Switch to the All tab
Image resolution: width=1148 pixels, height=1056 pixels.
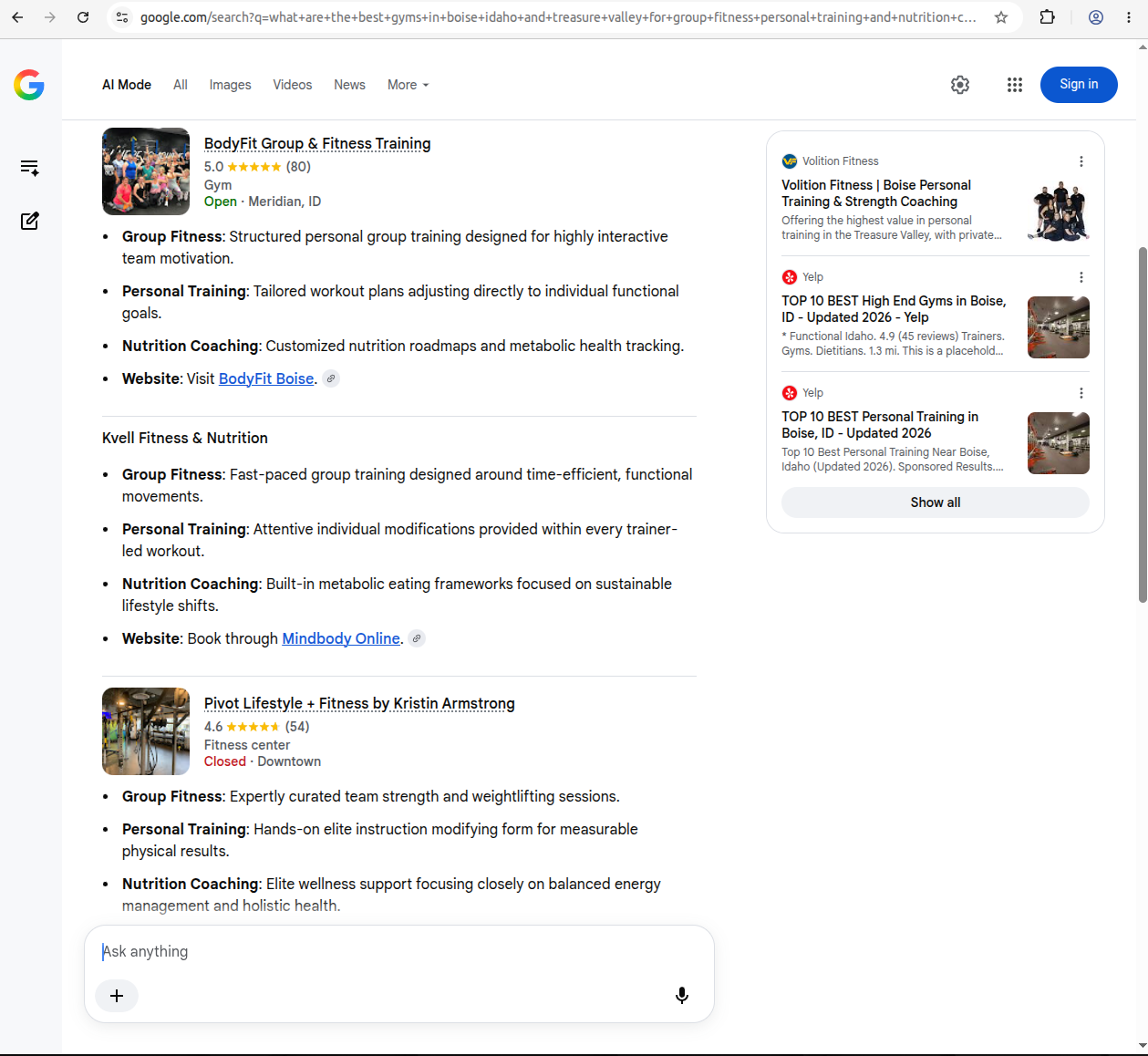pyautogui.click(x=181, y=85)
